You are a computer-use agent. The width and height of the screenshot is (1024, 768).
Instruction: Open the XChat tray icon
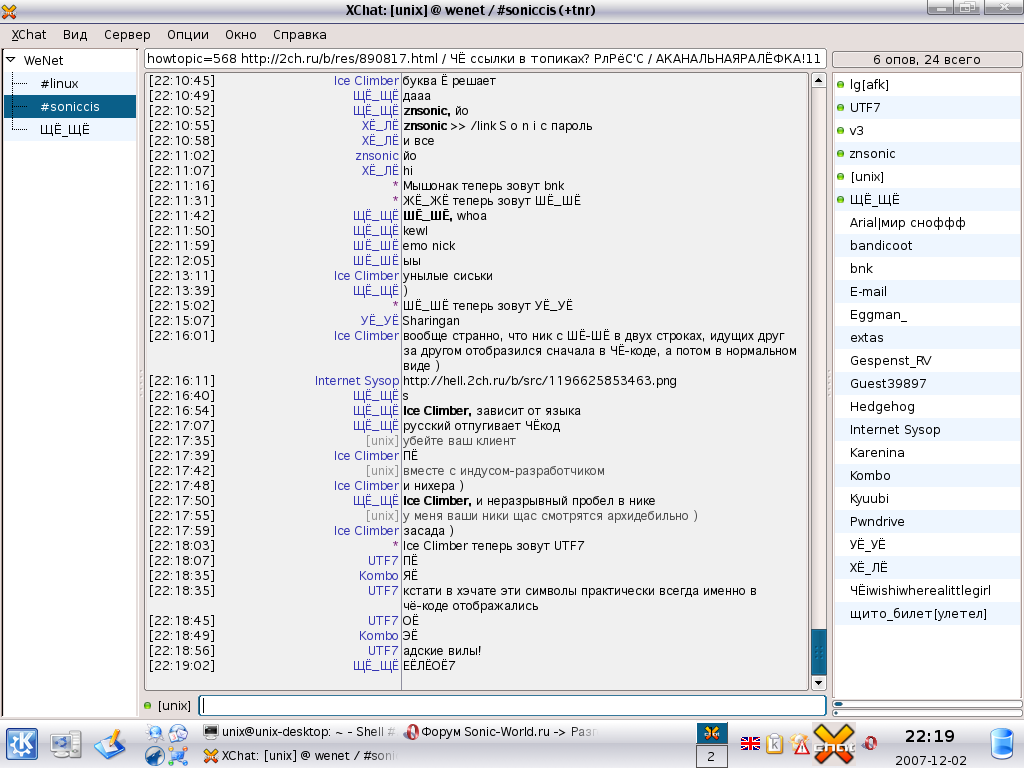[833, 744]
